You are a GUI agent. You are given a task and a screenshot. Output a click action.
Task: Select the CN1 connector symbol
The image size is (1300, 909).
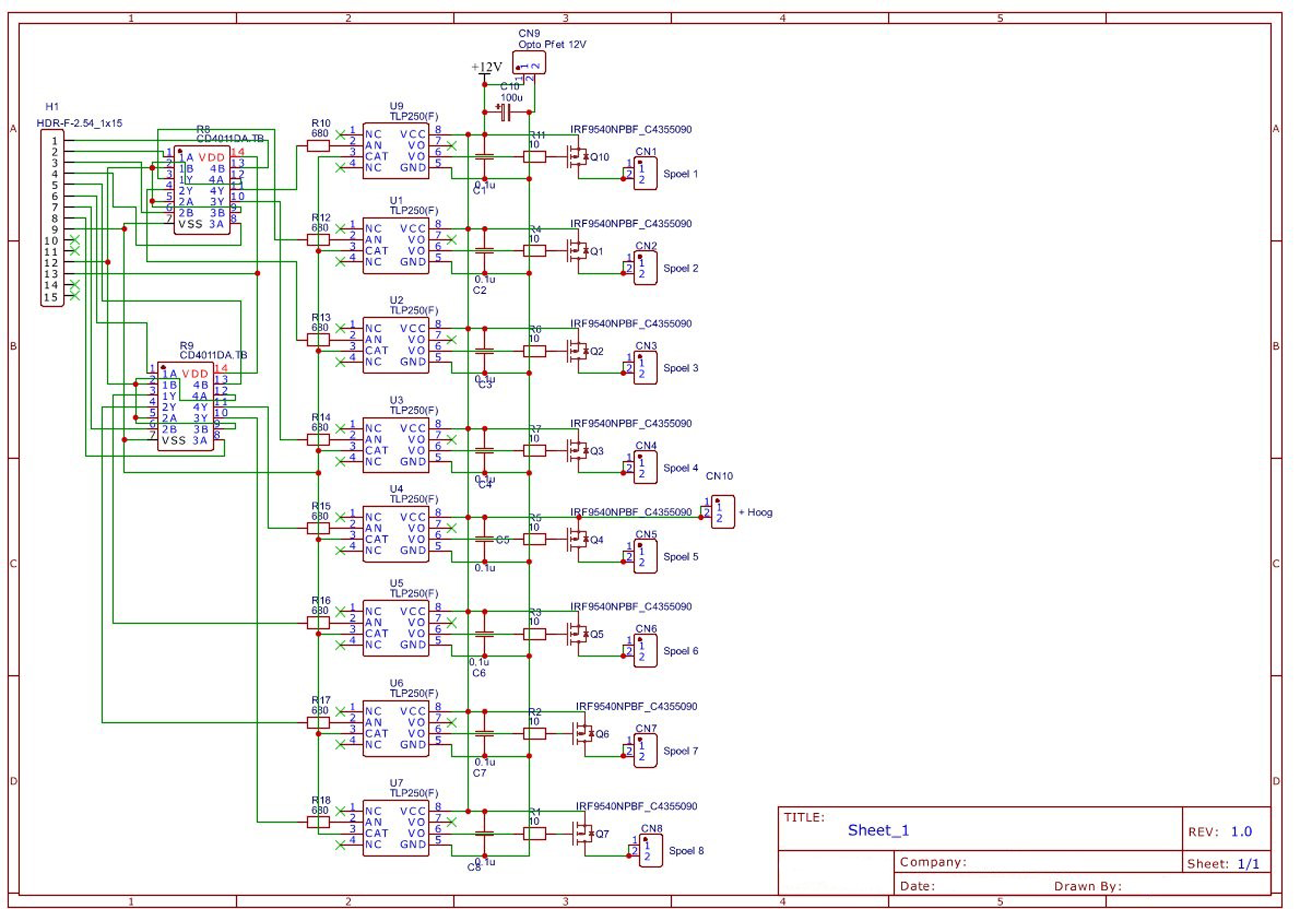[645, 173]
